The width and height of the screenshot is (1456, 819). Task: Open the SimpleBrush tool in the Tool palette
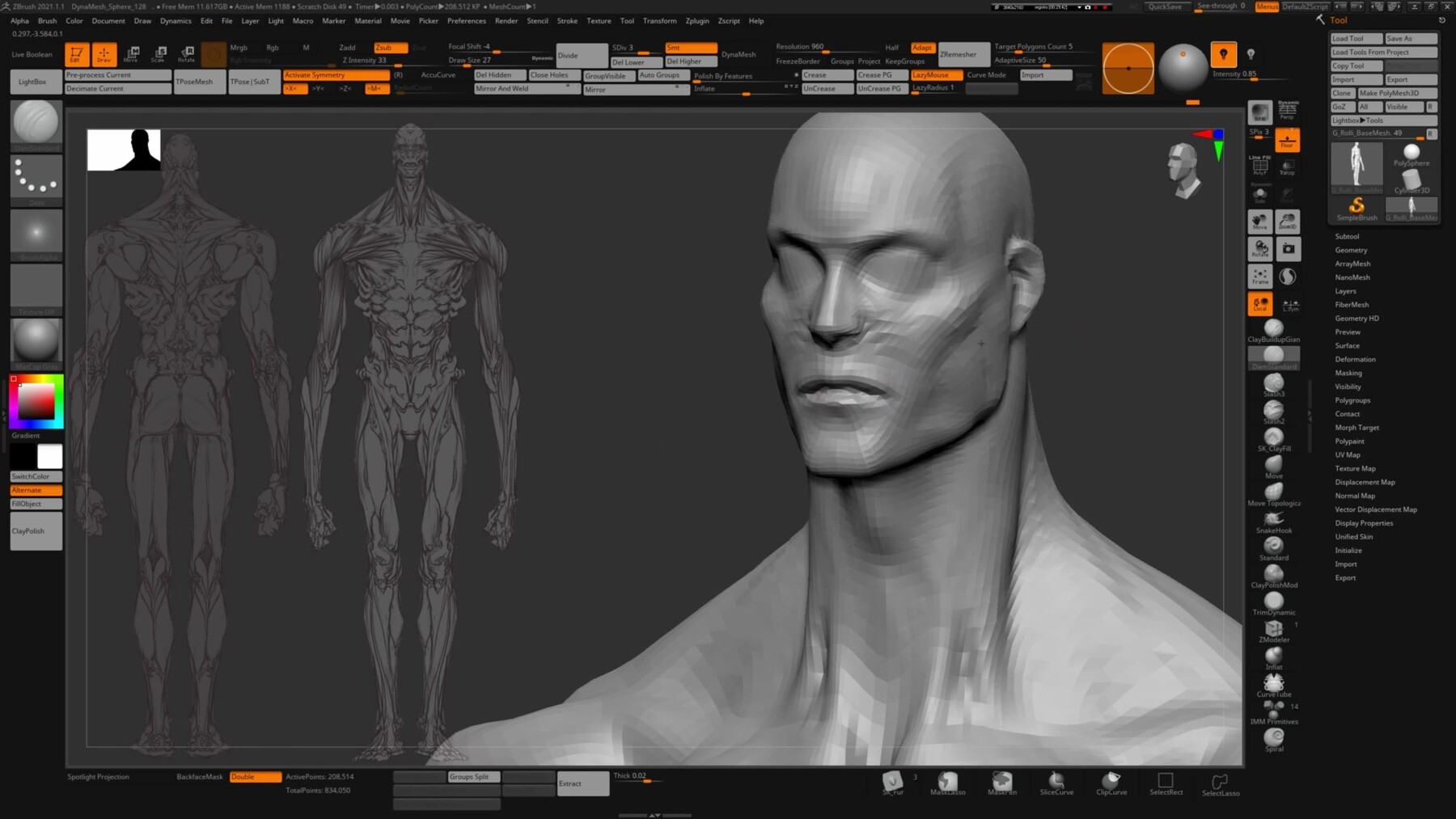pos(1357,205)
